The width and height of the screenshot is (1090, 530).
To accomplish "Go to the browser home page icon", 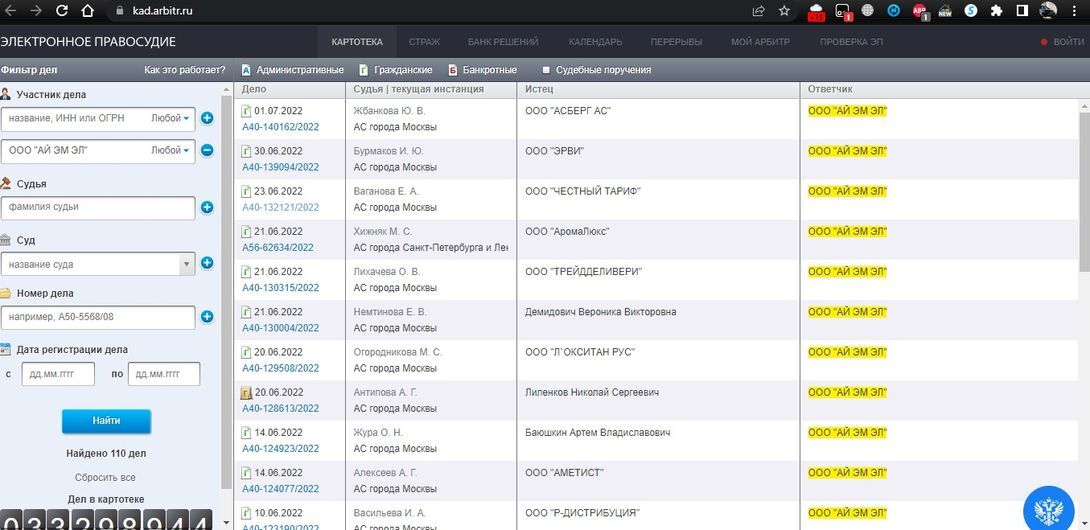I will coord(88,11).
